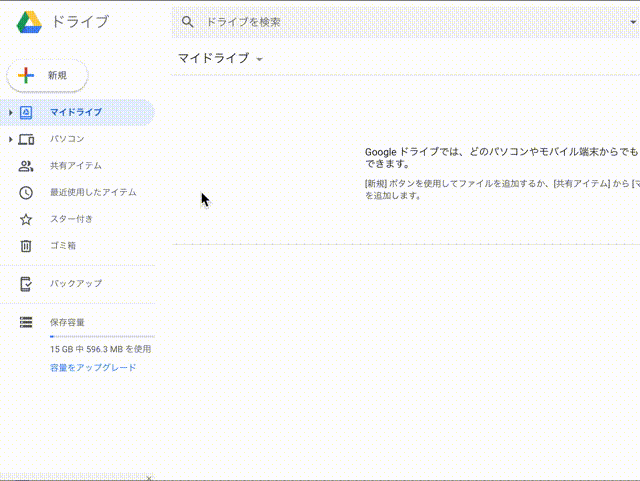Click the 新規 button
Image resolution: width=640 pixels, height=481 pixels.
(47, 76)
